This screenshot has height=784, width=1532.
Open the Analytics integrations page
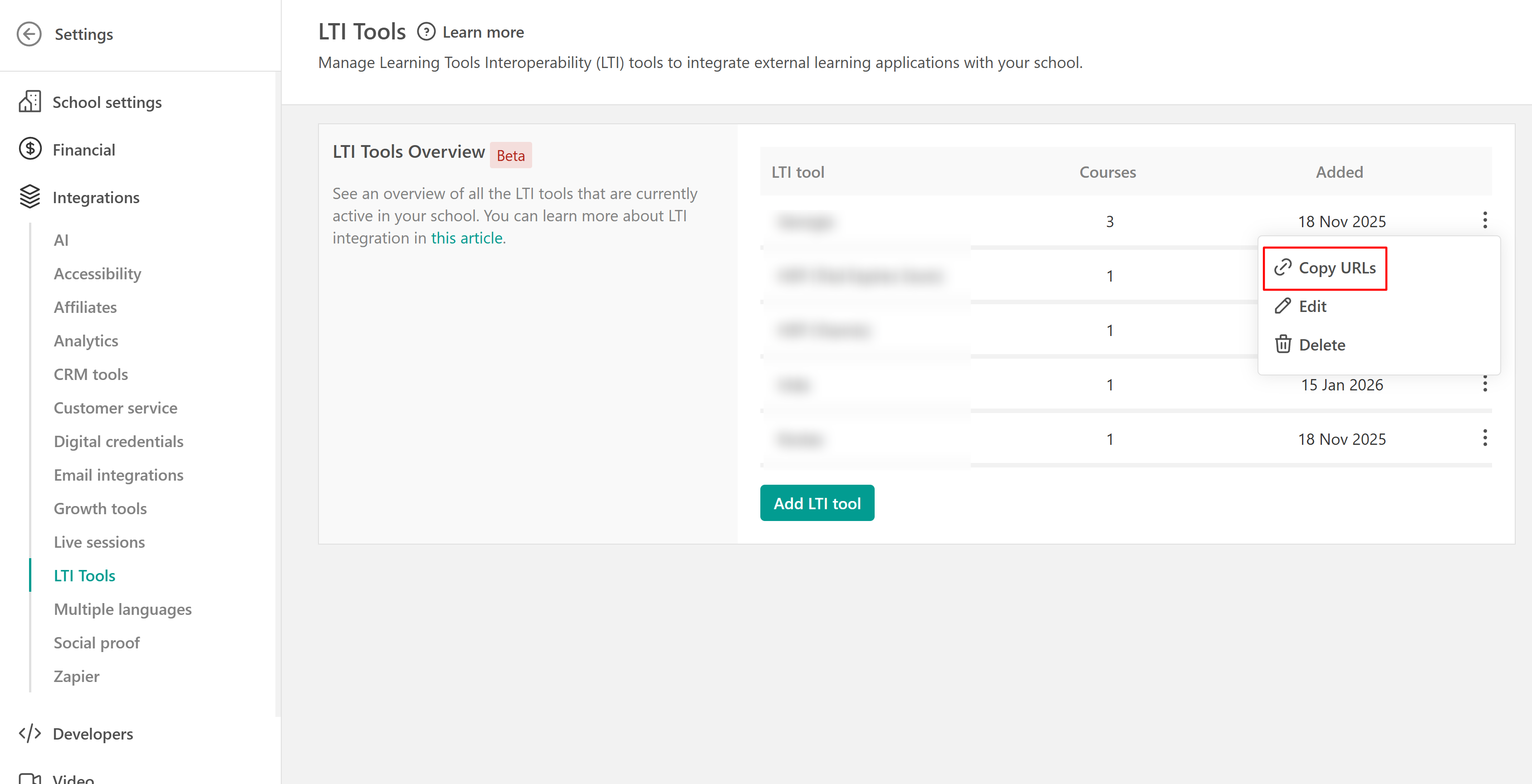coord(86,341)
